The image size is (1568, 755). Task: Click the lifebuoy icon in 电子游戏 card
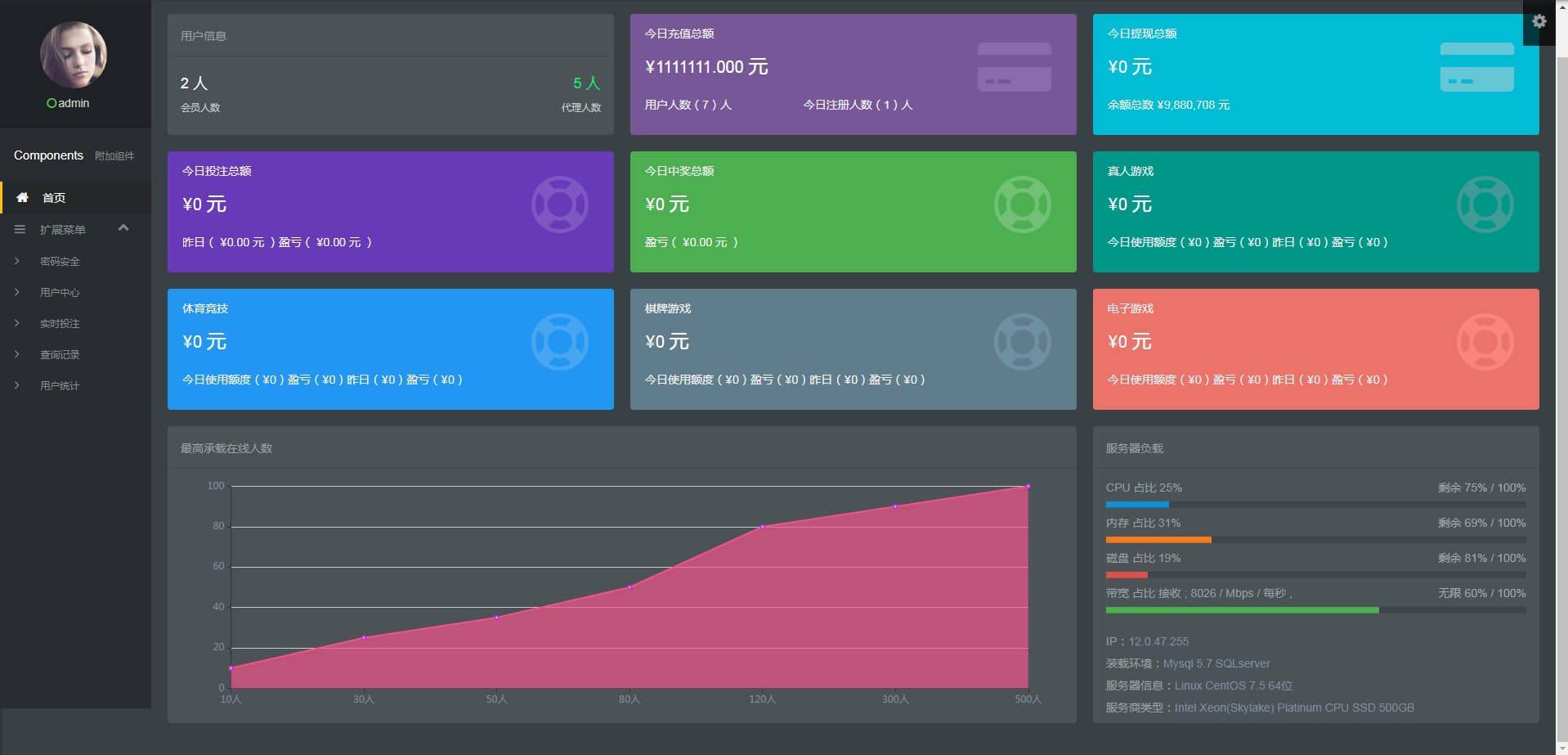point(1485,342)
